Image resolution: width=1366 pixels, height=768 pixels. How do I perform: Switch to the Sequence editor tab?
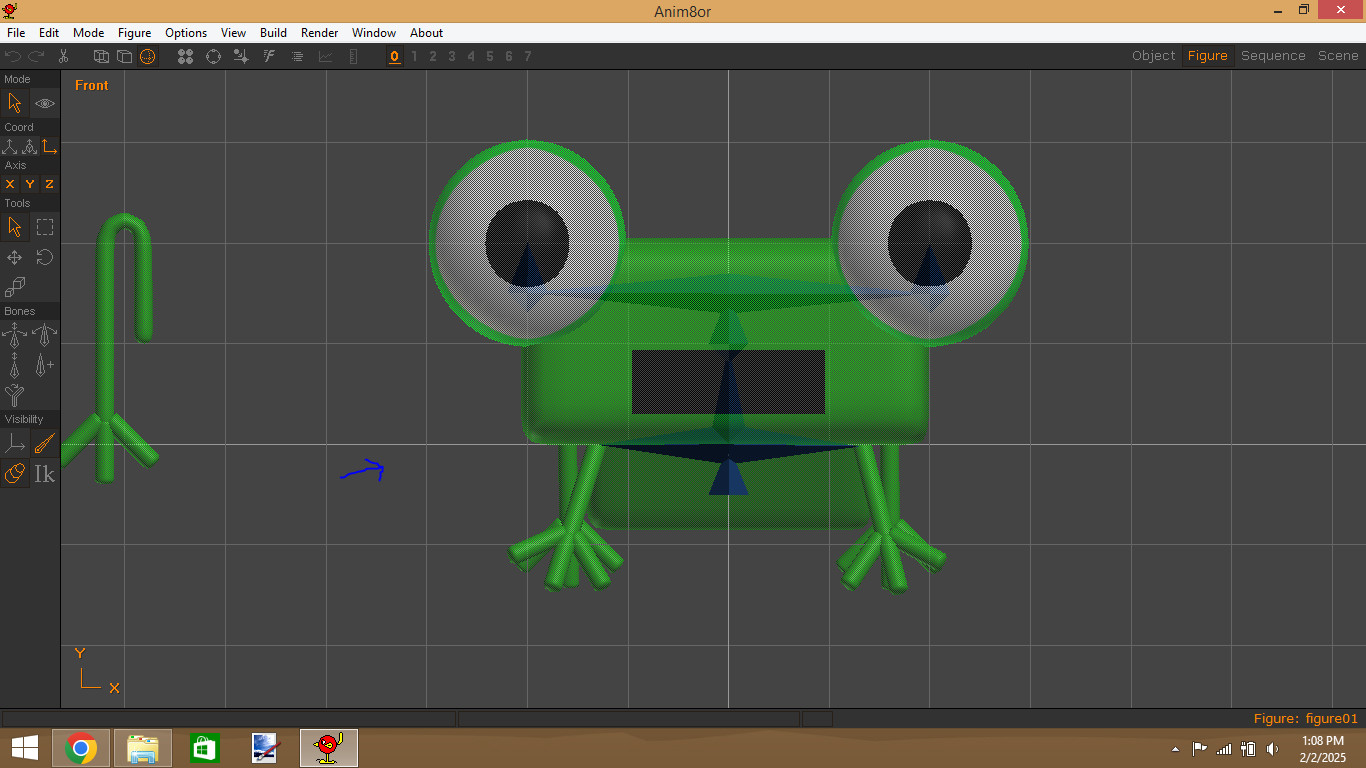coord(1273,56)
